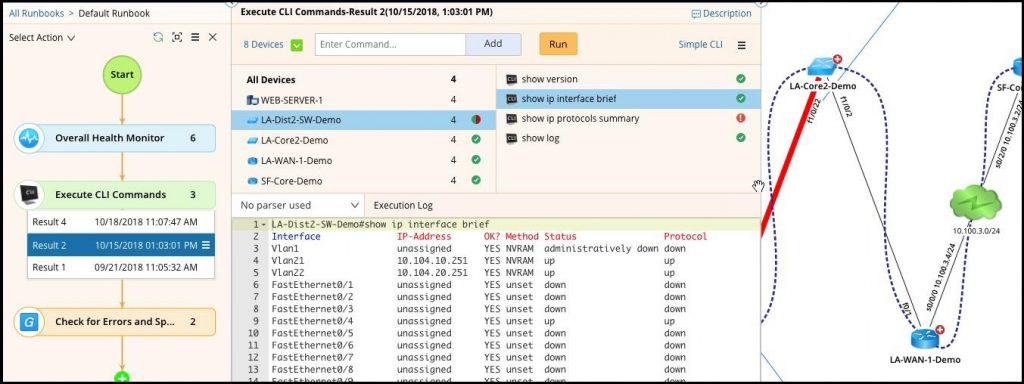Select Result 1 from 09/21/2018
Image resolution: width=1024 pixels, height=384 pixels.
(x=121, y=267)
